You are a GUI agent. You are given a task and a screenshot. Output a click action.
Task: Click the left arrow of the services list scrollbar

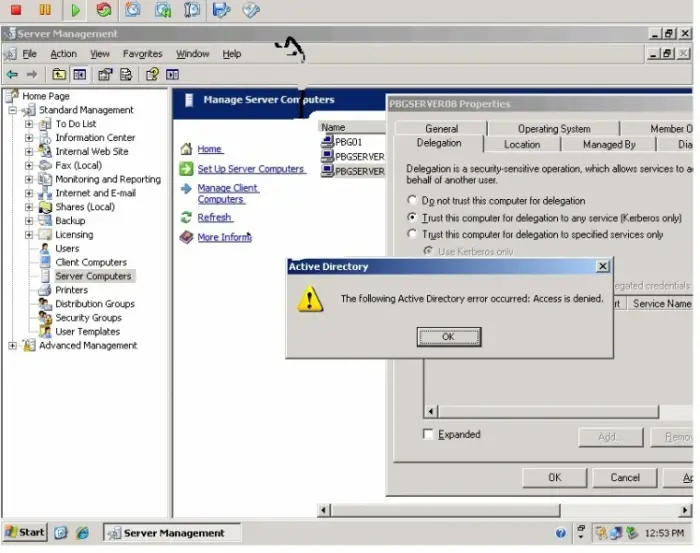[431, 411]
